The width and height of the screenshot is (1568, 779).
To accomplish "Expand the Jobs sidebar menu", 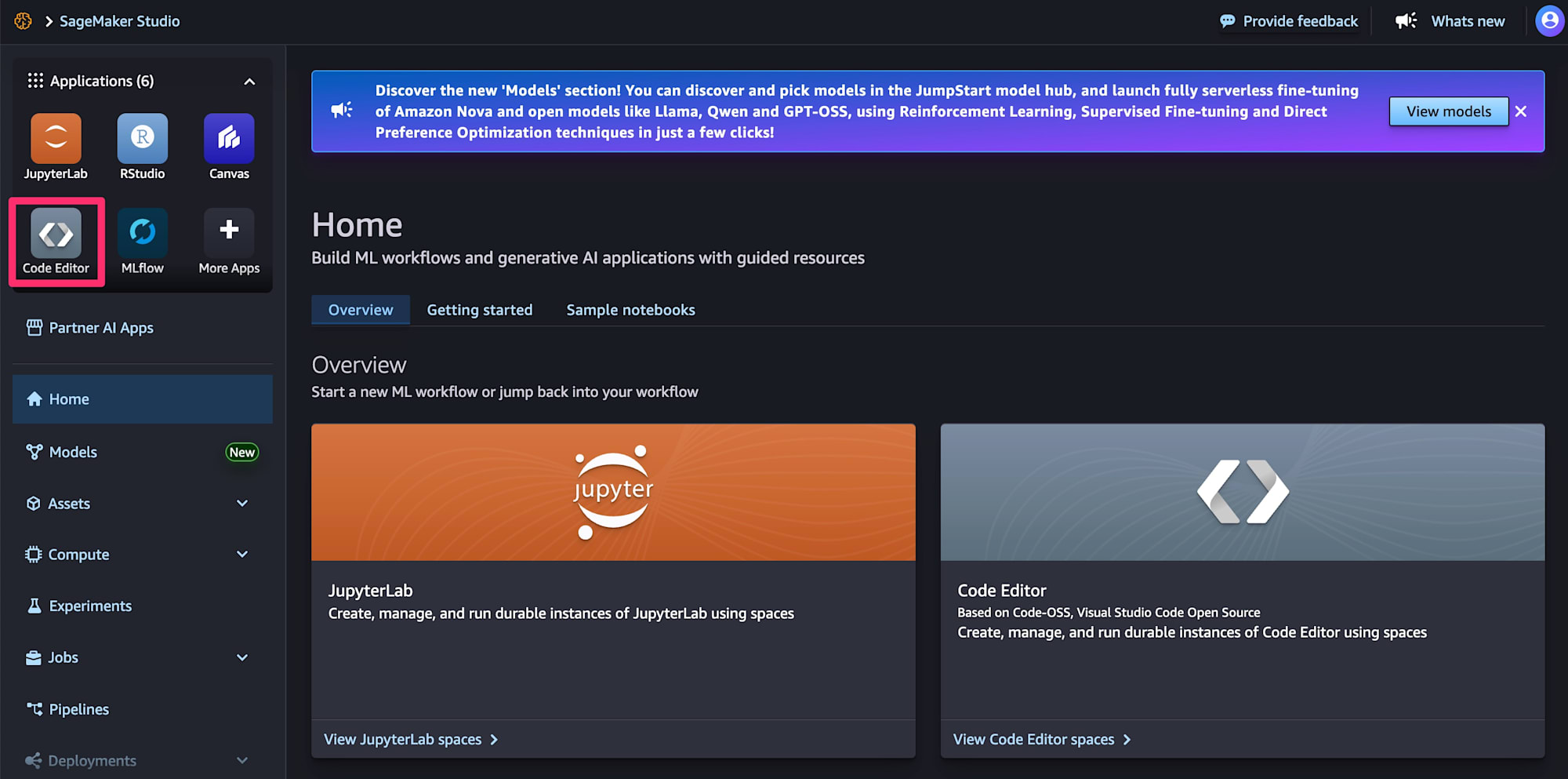I will (242, 657).
